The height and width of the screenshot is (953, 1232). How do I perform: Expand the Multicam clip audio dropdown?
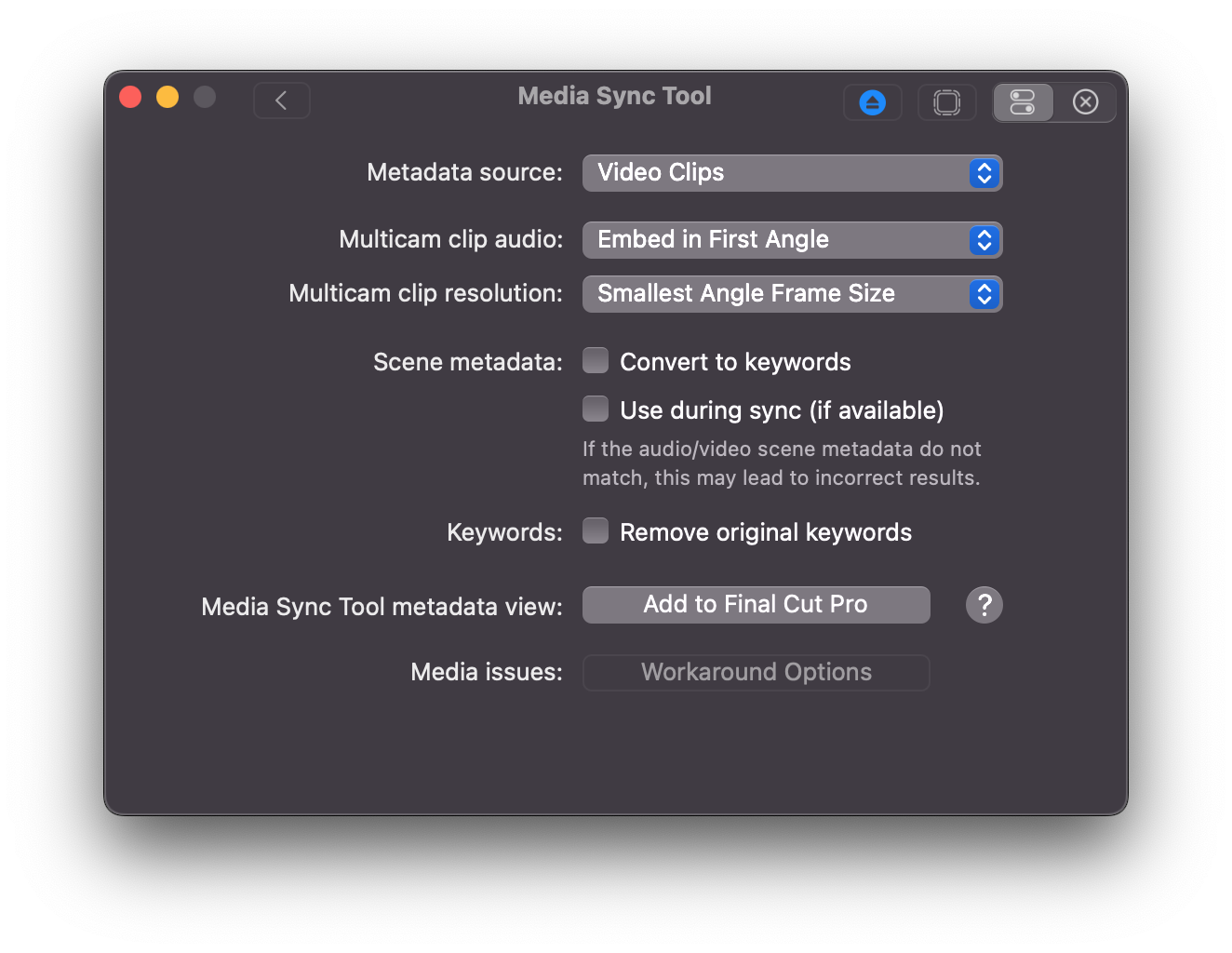pos(792,240)
